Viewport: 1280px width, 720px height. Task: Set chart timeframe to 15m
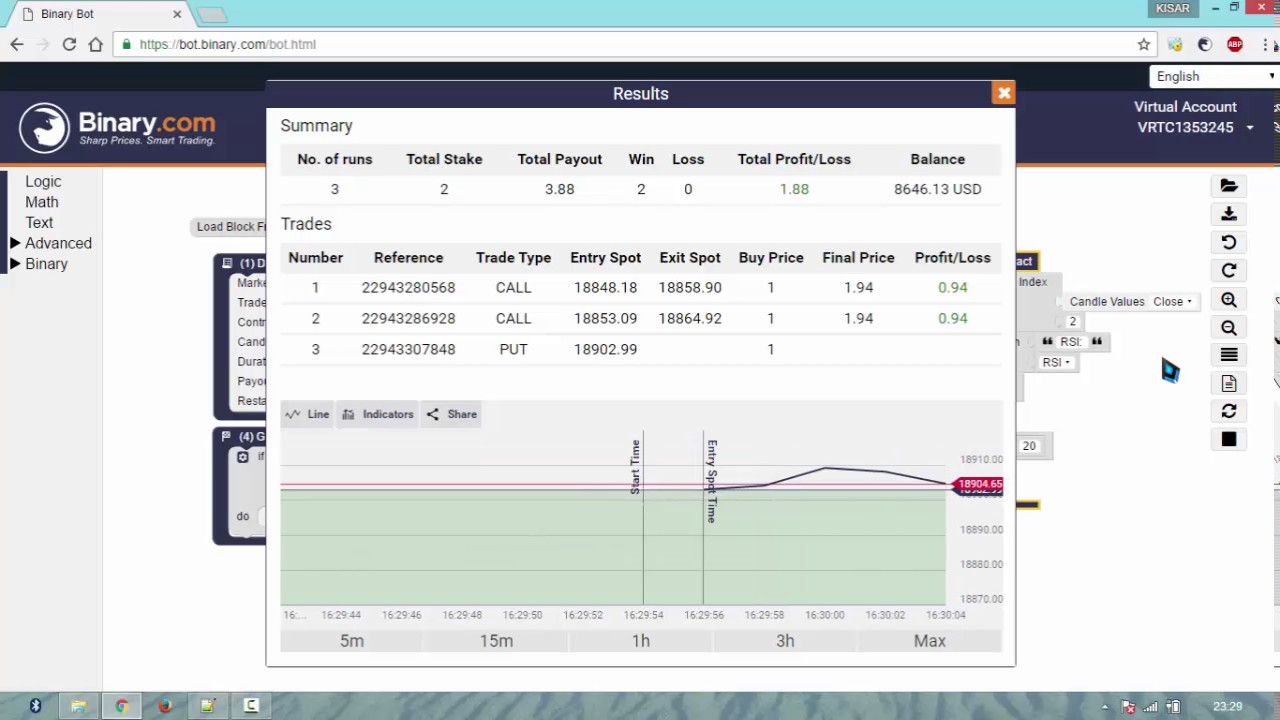click(496, 641)
